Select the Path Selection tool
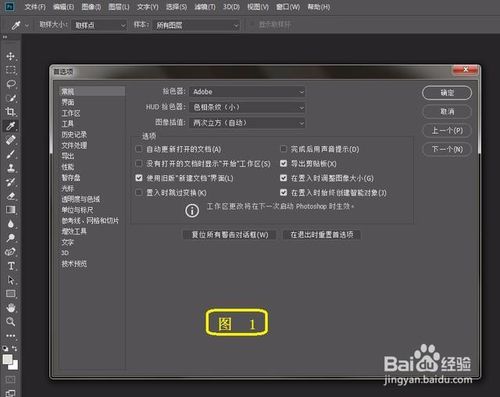This screenshot has height=397, width=500. pyautogui.click(x=11, y=280)
